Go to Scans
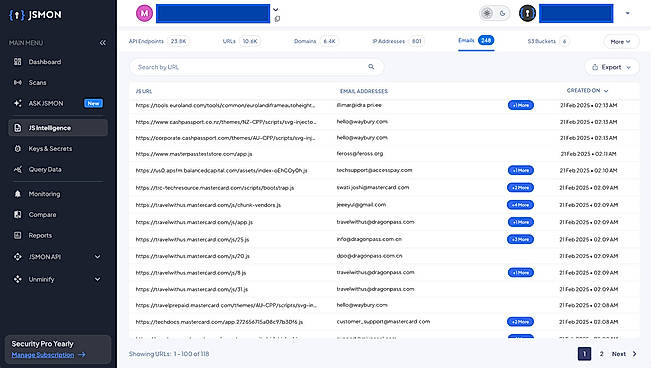This screenshot has height=368, width=651. (37, 83)
